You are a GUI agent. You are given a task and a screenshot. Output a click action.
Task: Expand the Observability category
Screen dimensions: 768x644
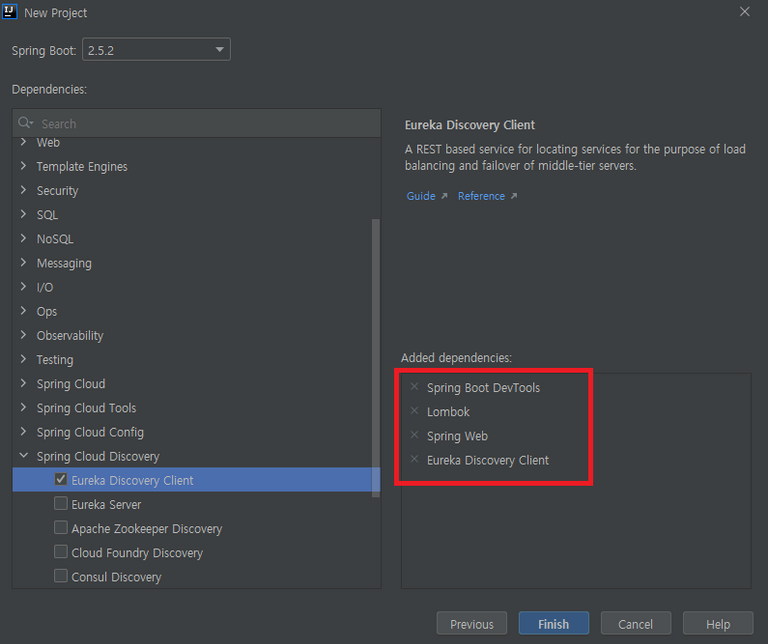(23, 335)
